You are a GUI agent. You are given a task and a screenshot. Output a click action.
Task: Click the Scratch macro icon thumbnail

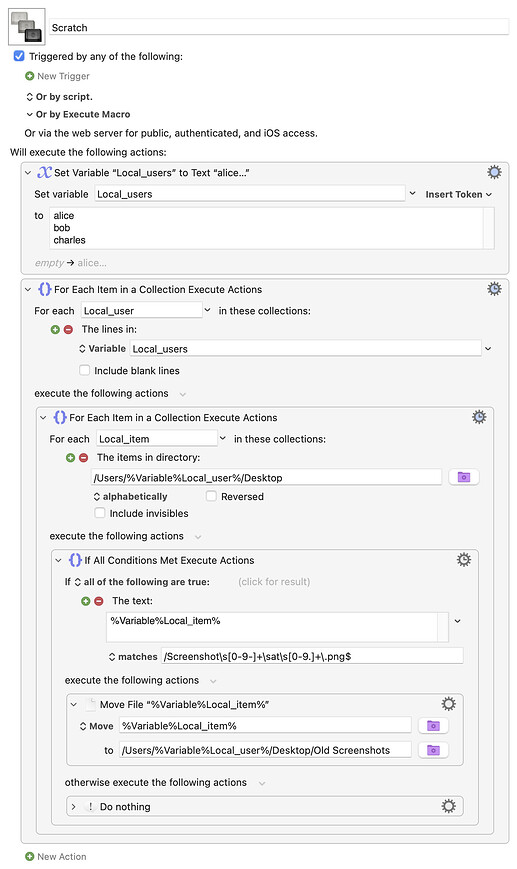(27, 27)
